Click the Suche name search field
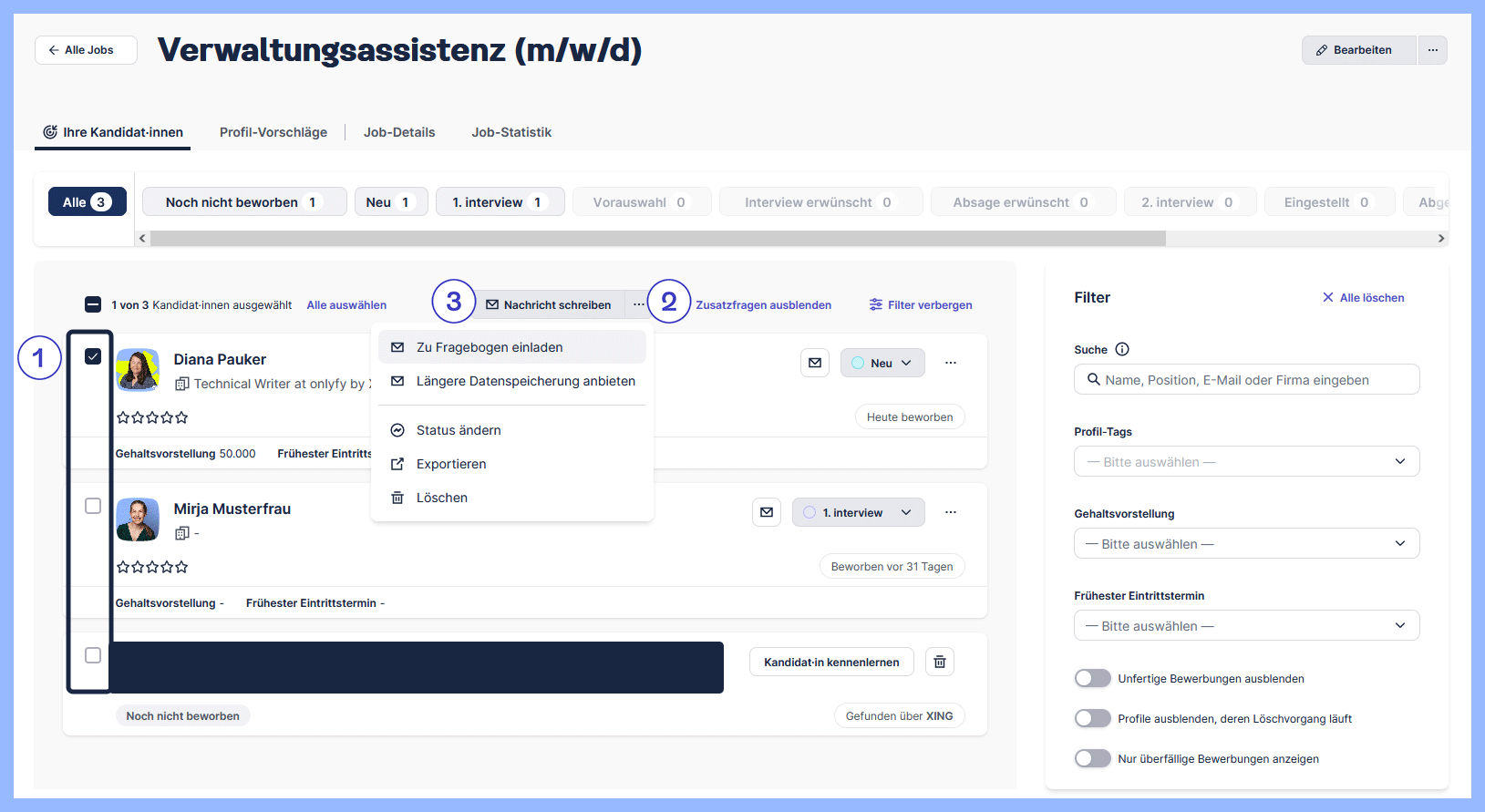Viewport: 1485px width, 812px height. (x=1246, y=380)
